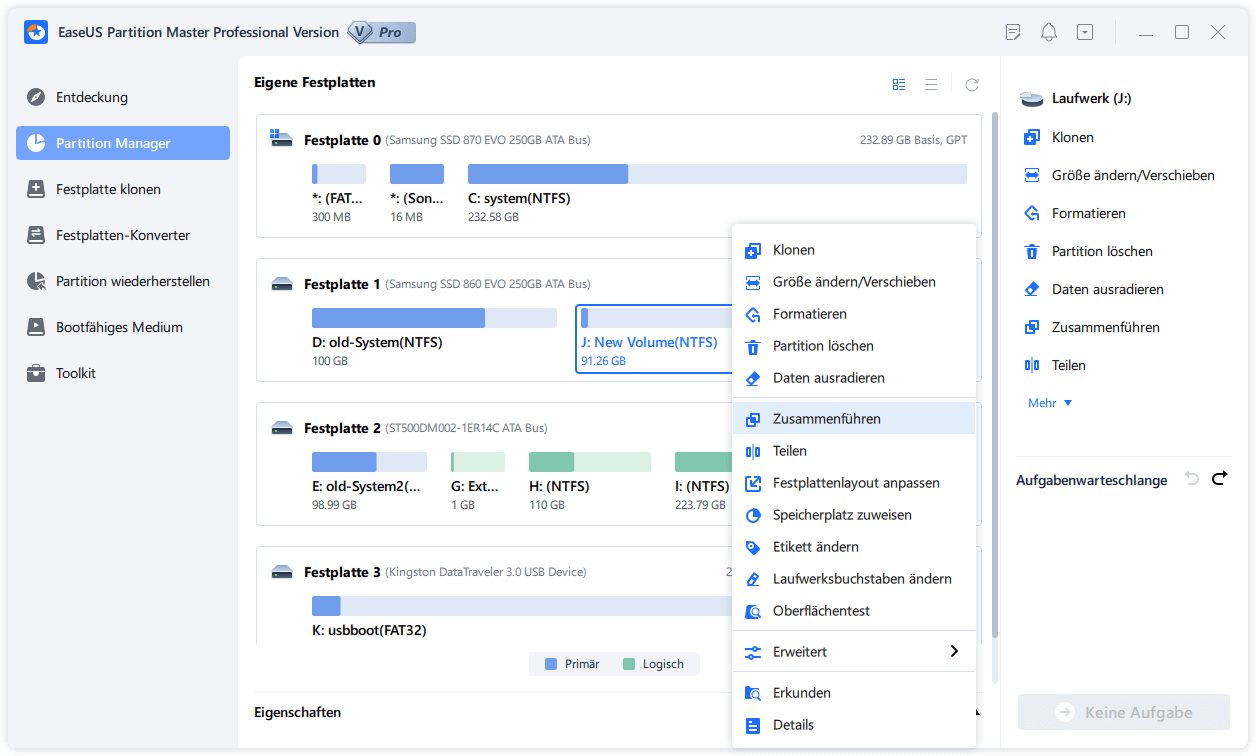The width and height of the screenshot is (1256, 756).
Task: Choose Zusammenführen in the context menu
Action: coord(854,419)
